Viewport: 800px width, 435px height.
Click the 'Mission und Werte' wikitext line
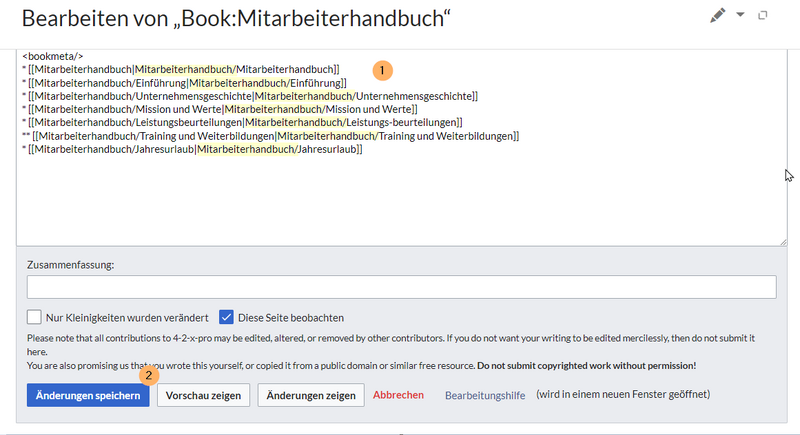tap(220, 109)
